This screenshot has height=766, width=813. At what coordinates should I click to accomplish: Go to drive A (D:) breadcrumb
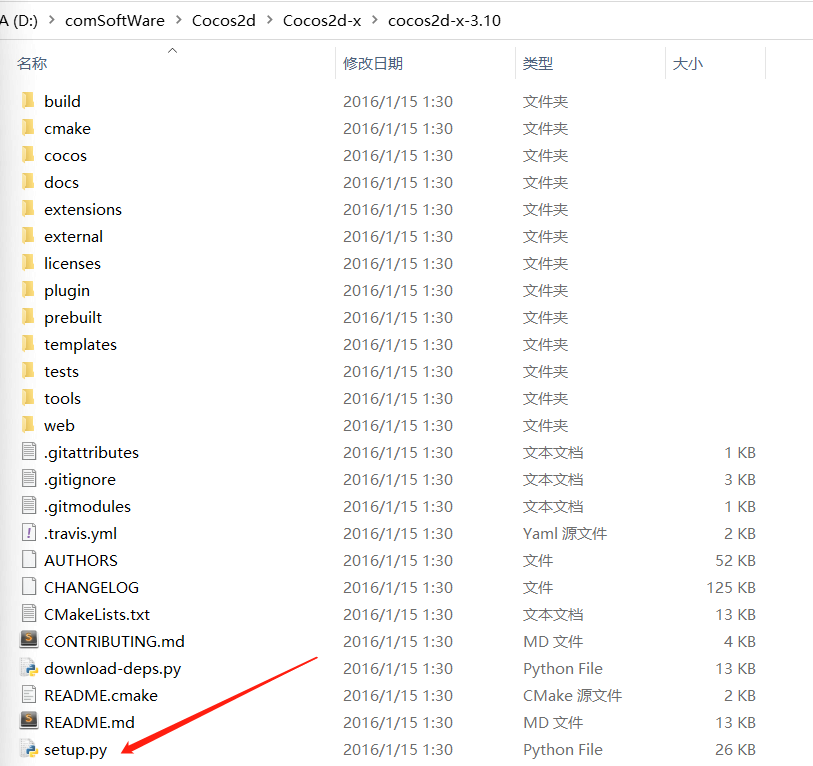(19, 20)
